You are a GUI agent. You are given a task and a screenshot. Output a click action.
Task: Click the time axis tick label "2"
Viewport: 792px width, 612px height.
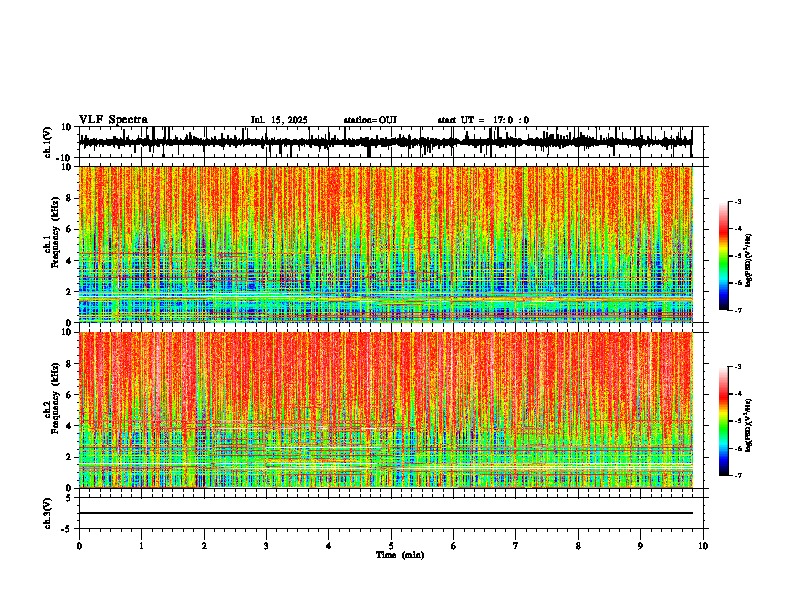[x=204, y=546]
